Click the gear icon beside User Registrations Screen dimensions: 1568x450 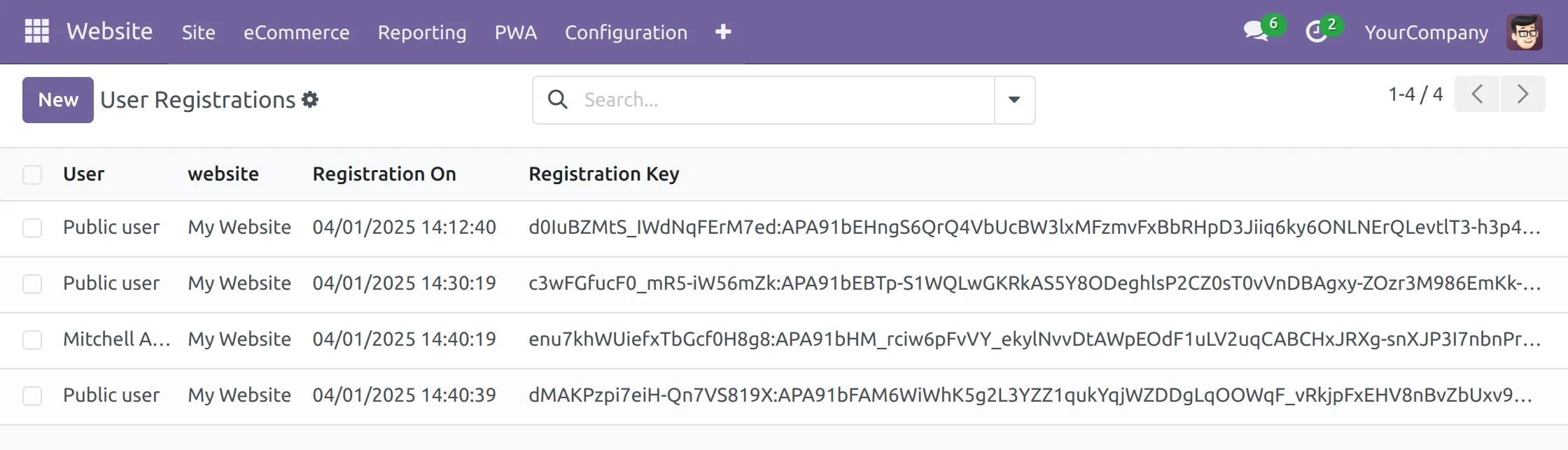click(x=310, y=100)
